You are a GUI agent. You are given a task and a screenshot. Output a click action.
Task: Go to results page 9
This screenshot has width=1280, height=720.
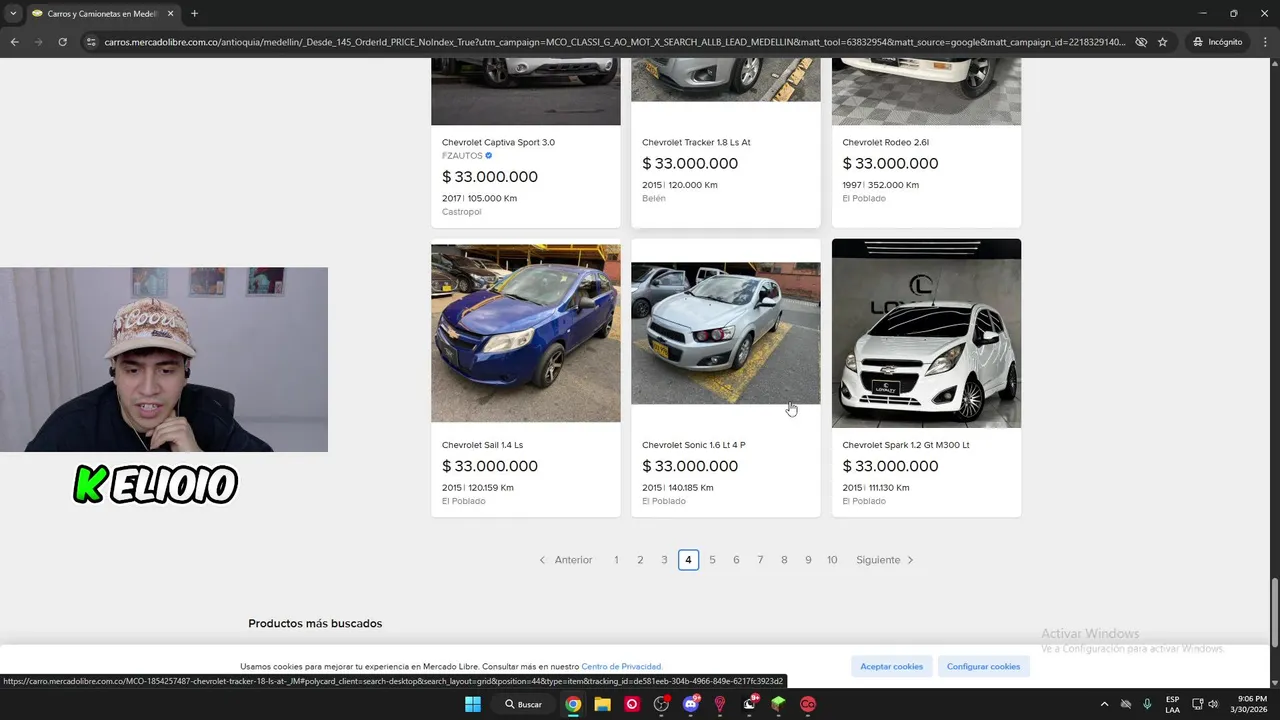[x=808, y=560]
